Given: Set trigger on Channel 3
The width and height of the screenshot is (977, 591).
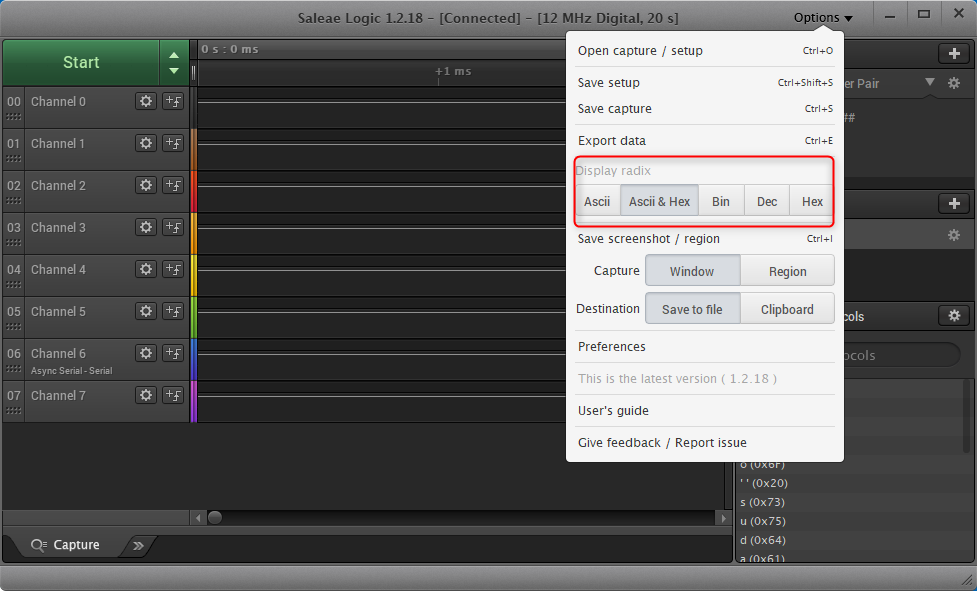Looking at the screenshot, I should point(173,227).
